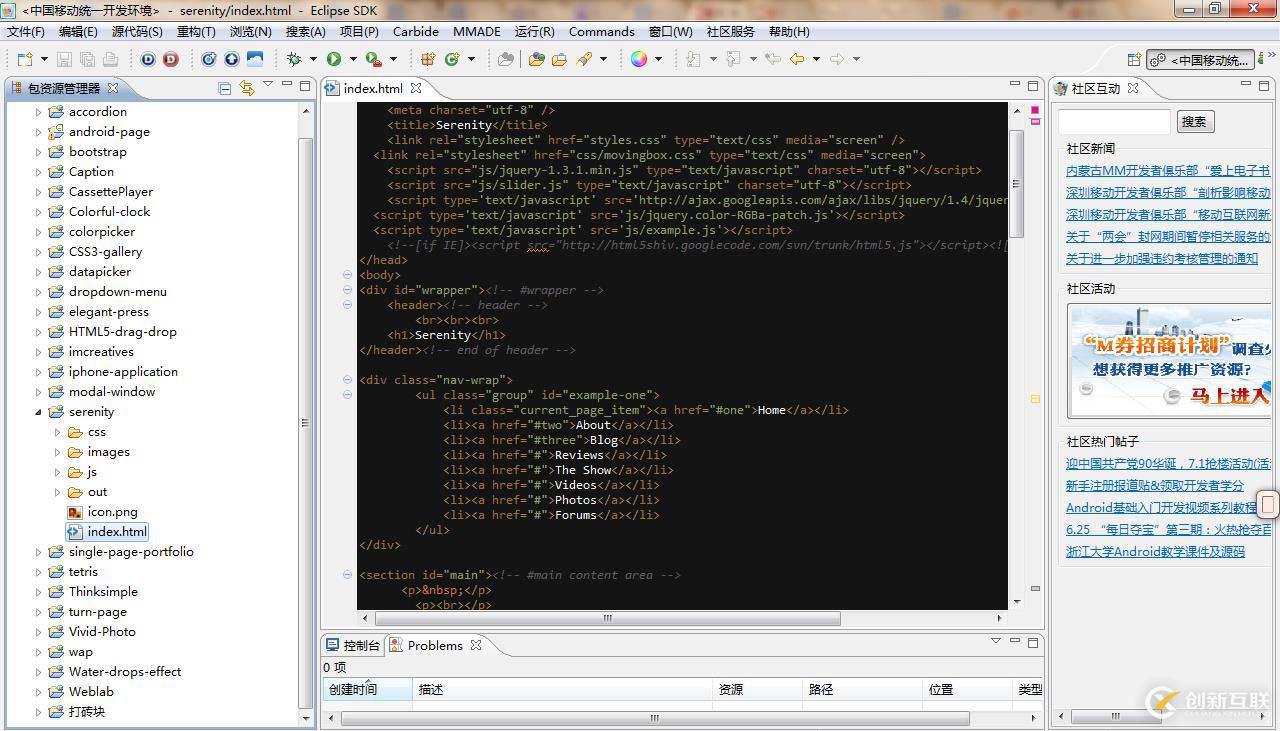Click the blue up-arrow circle icon
The width and height of the screenshot is (1280, 731).
point(231,59)
